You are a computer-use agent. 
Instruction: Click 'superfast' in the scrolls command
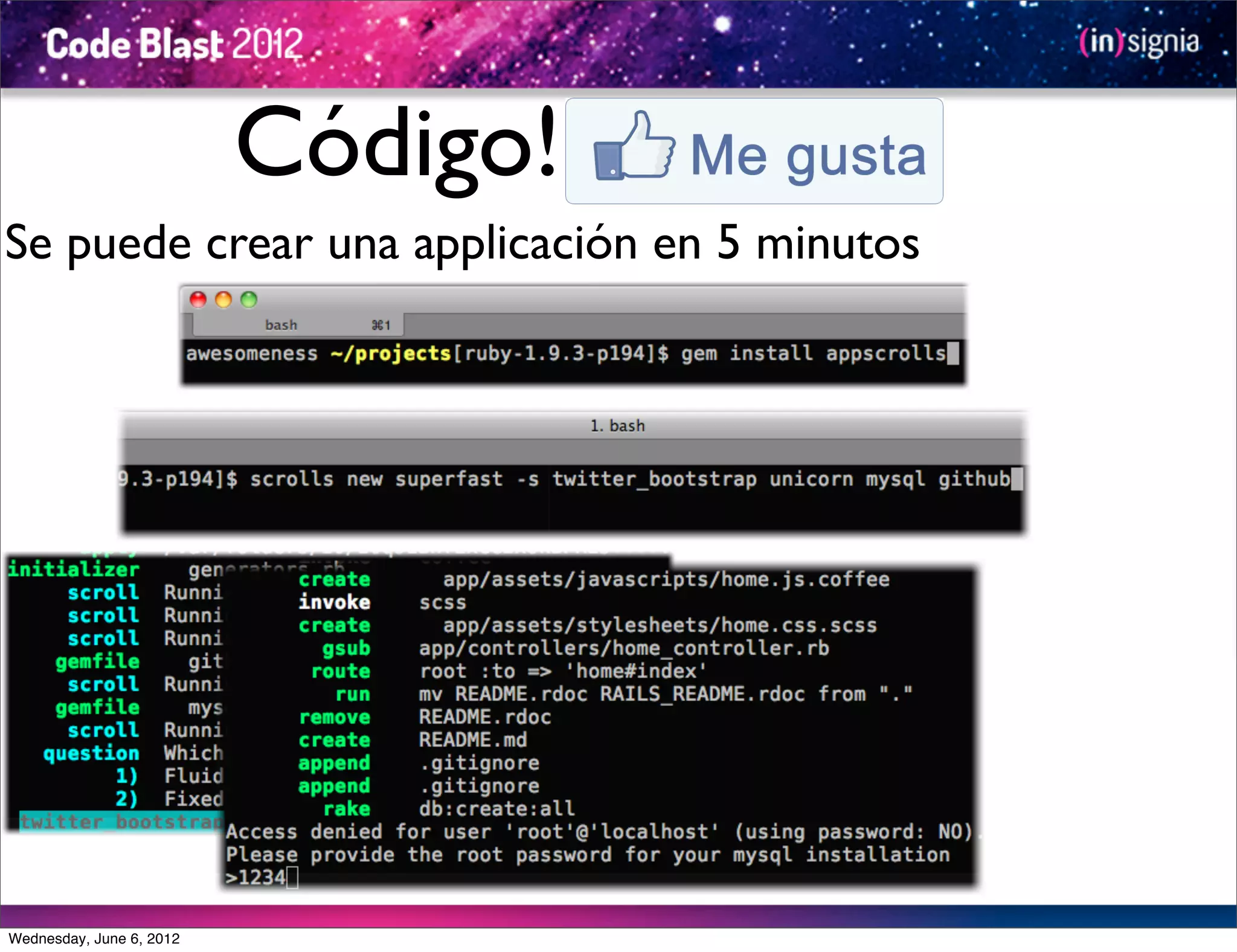pyautogui.click(x=449, y=479)
